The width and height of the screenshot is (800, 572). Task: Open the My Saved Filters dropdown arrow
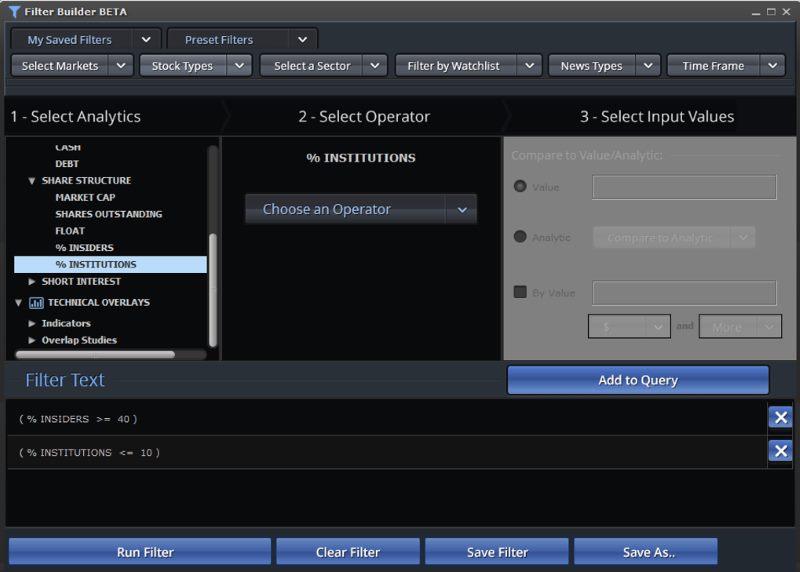click(x=146, y=40)
